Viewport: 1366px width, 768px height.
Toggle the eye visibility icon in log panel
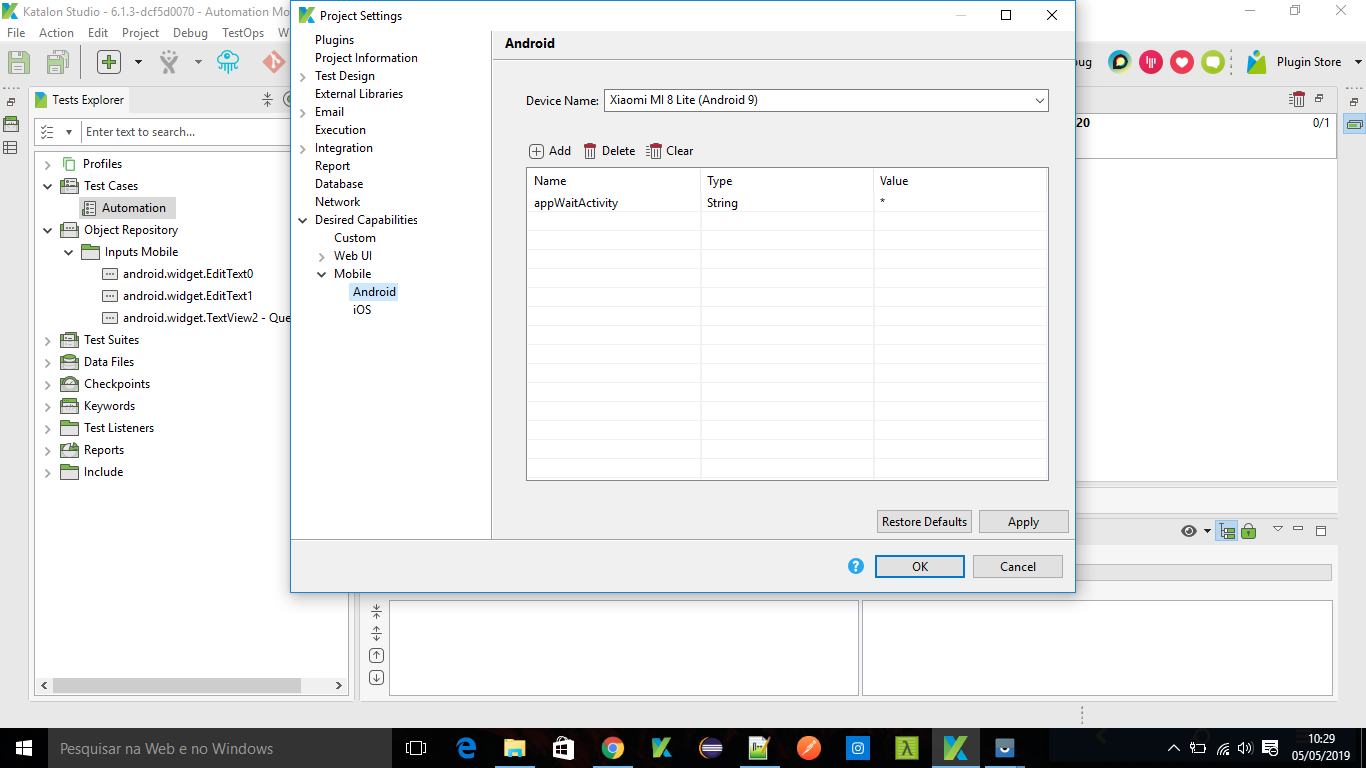click(1189, 531)
